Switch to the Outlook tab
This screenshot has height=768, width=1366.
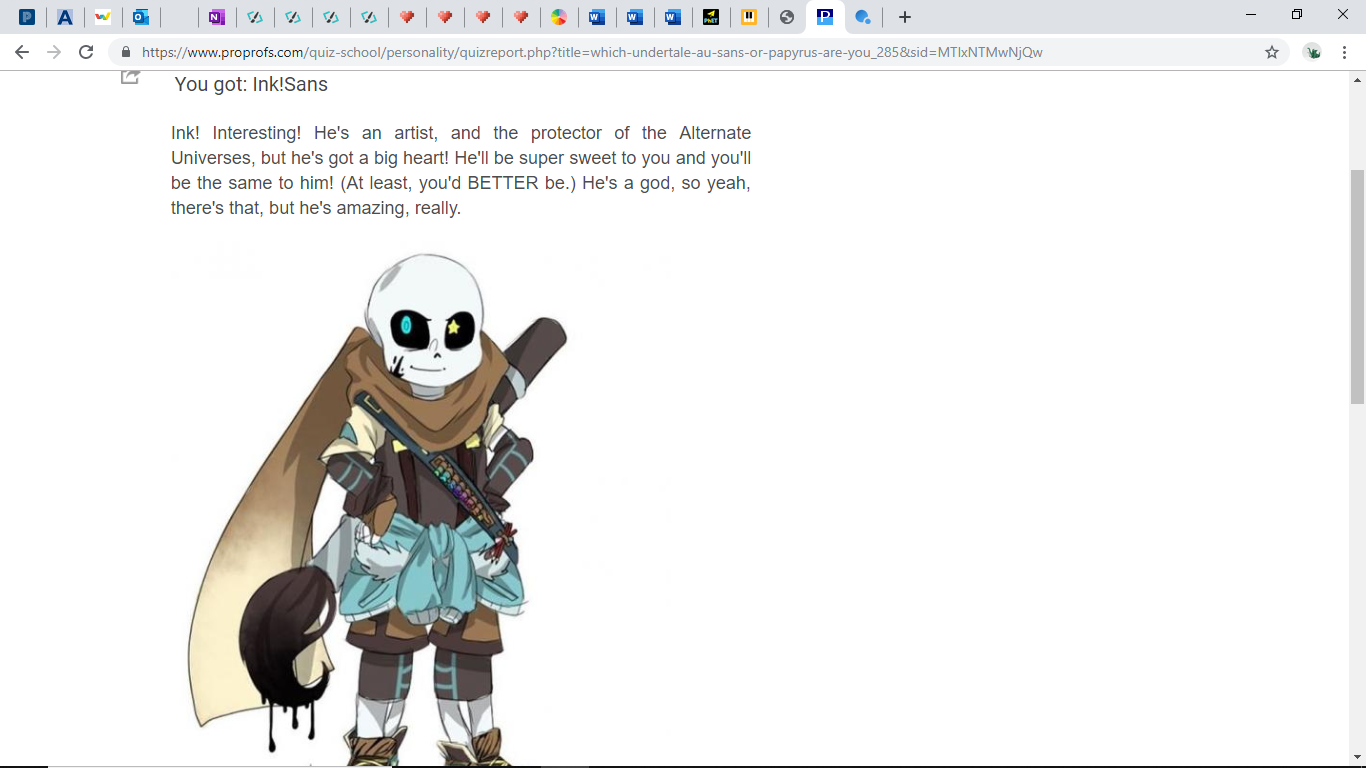141,17
